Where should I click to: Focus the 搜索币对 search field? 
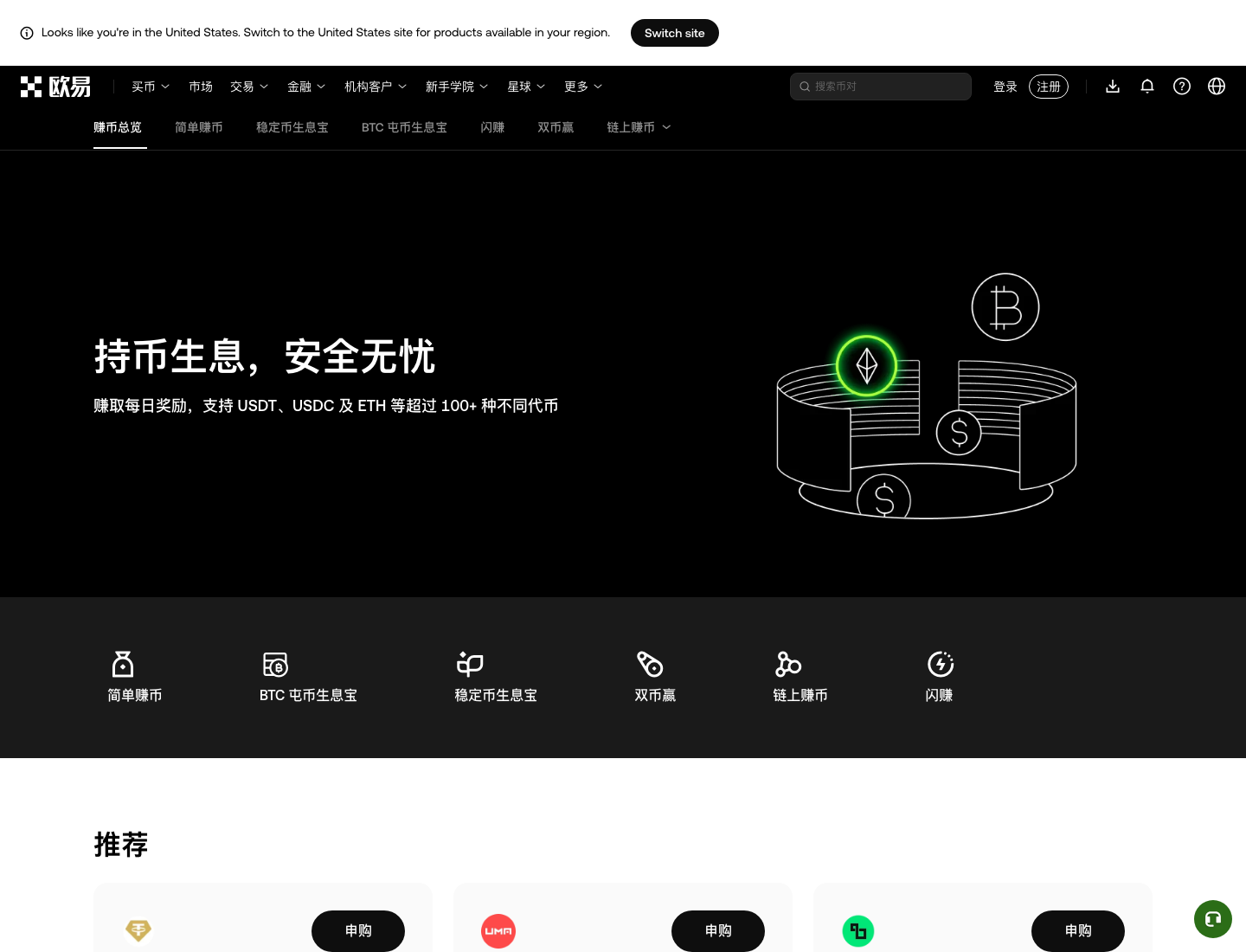(x=881, y=87)
